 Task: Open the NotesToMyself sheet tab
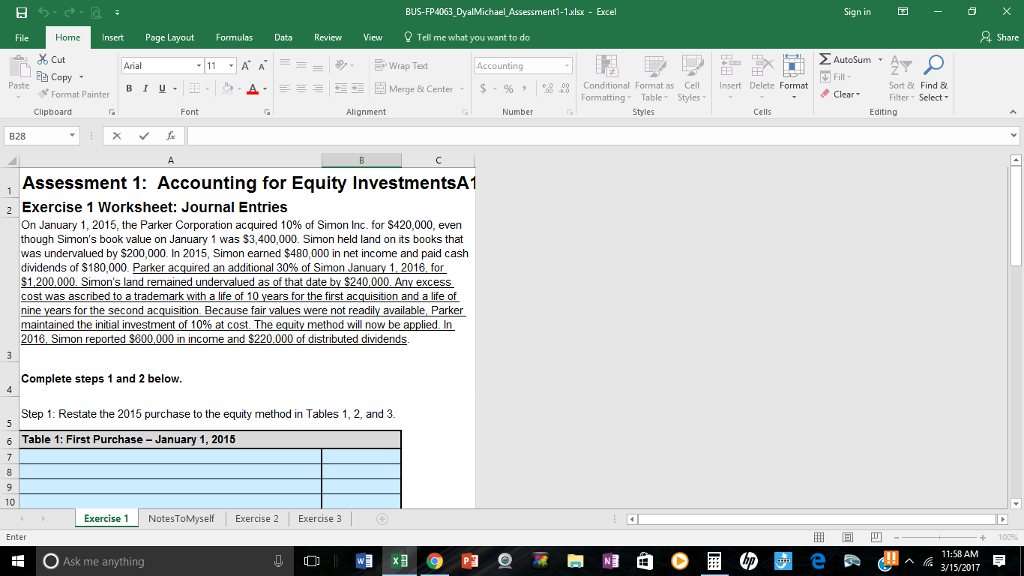(183, 519)
